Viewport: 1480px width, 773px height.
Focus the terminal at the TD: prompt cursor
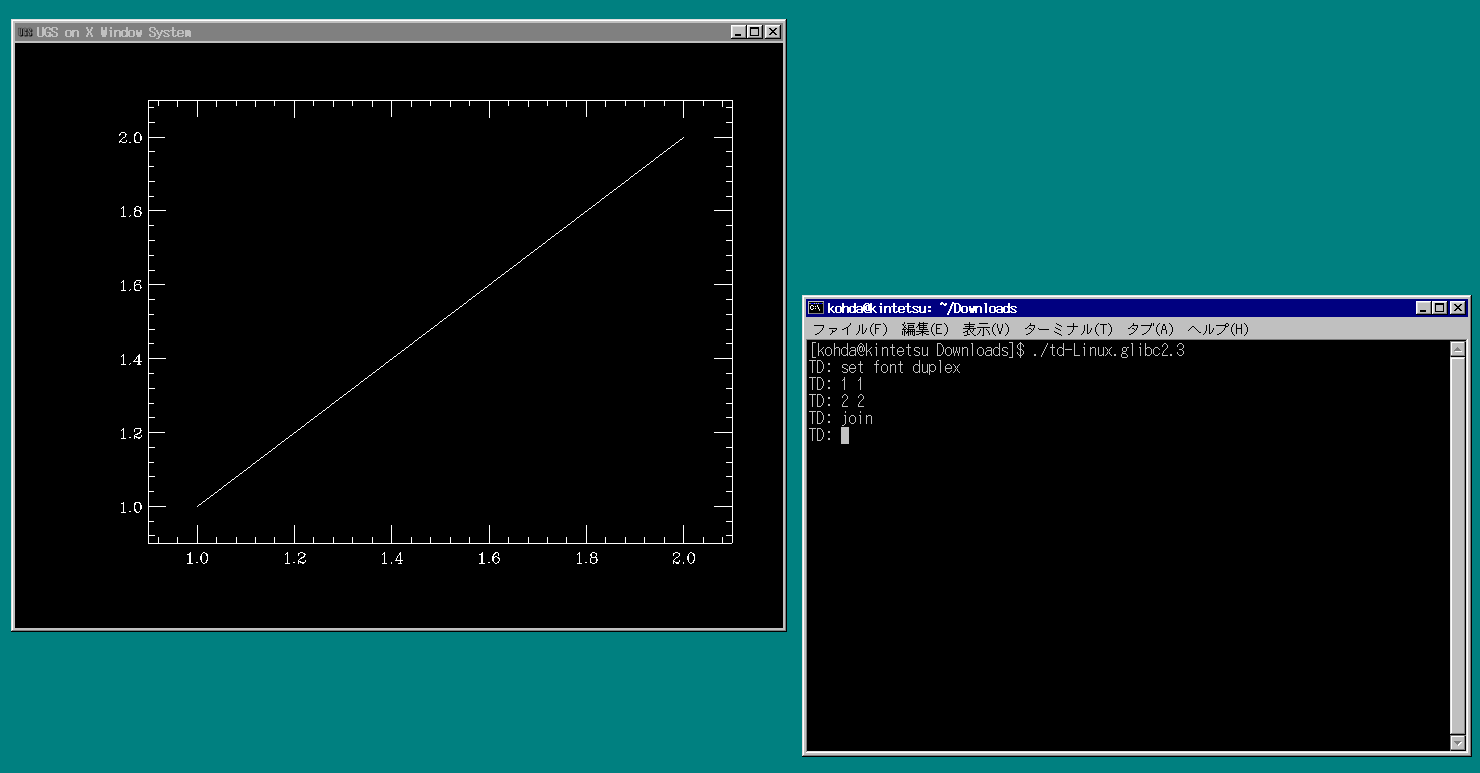point(845,436)
